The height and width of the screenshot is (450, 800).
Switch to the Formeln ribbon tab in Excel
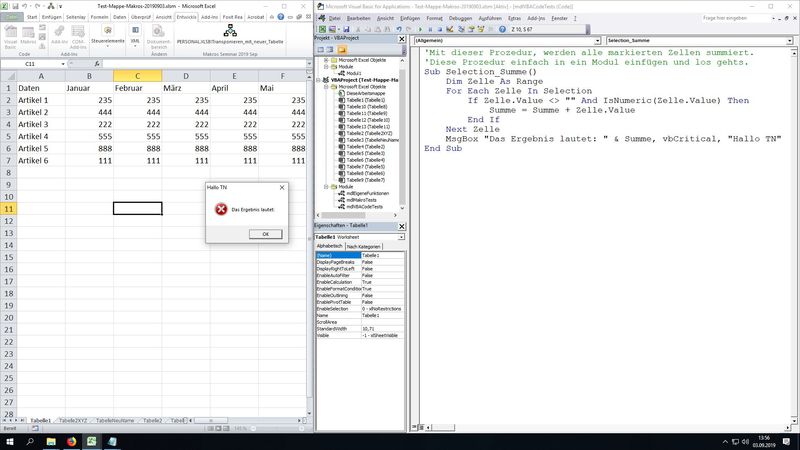point(99,17)
